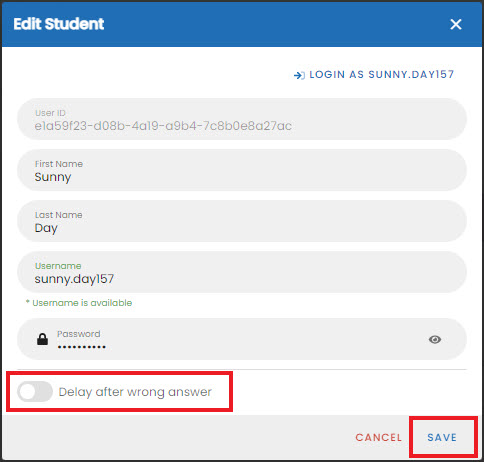Click into the Username field sunny.day157
This screenshot has height=462, width=484.
point(242,272)
